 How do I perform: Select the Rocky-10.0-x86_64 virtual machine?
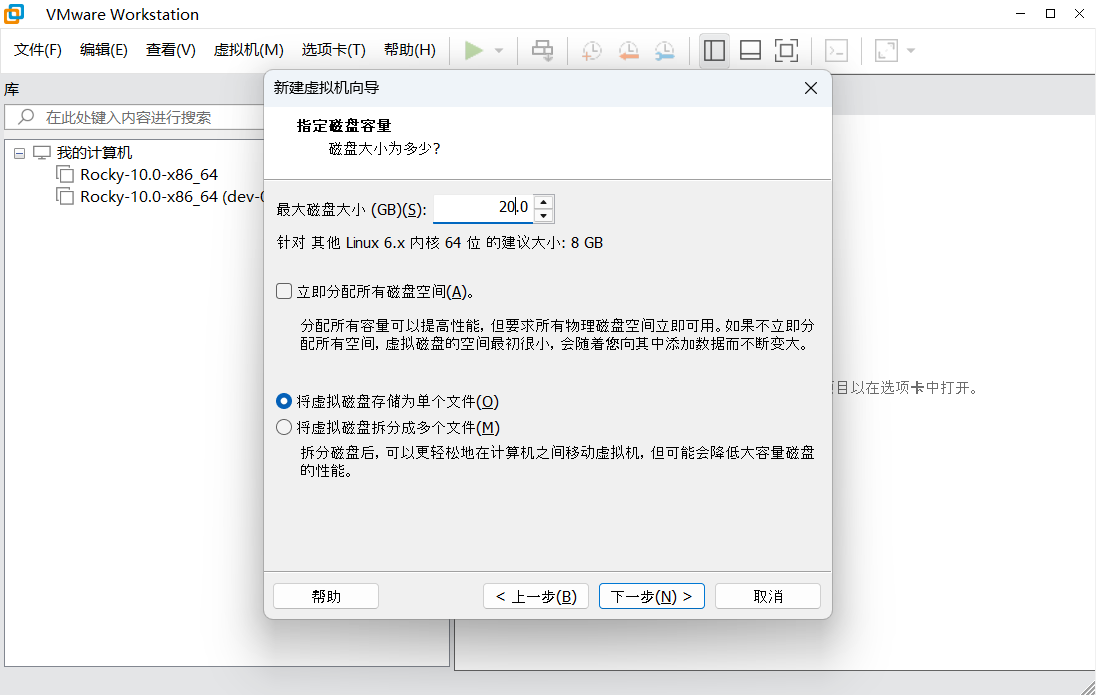coord(149,175)
